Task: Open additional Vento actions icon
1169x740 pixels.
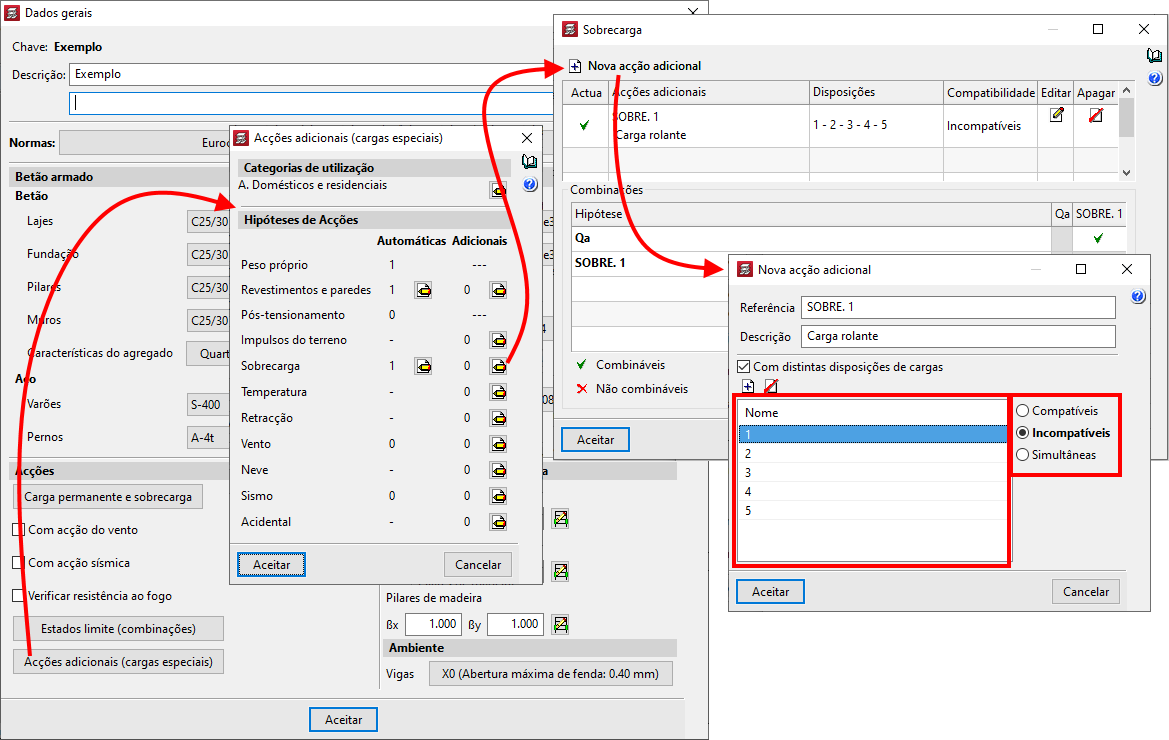Action: coord(497,444)
